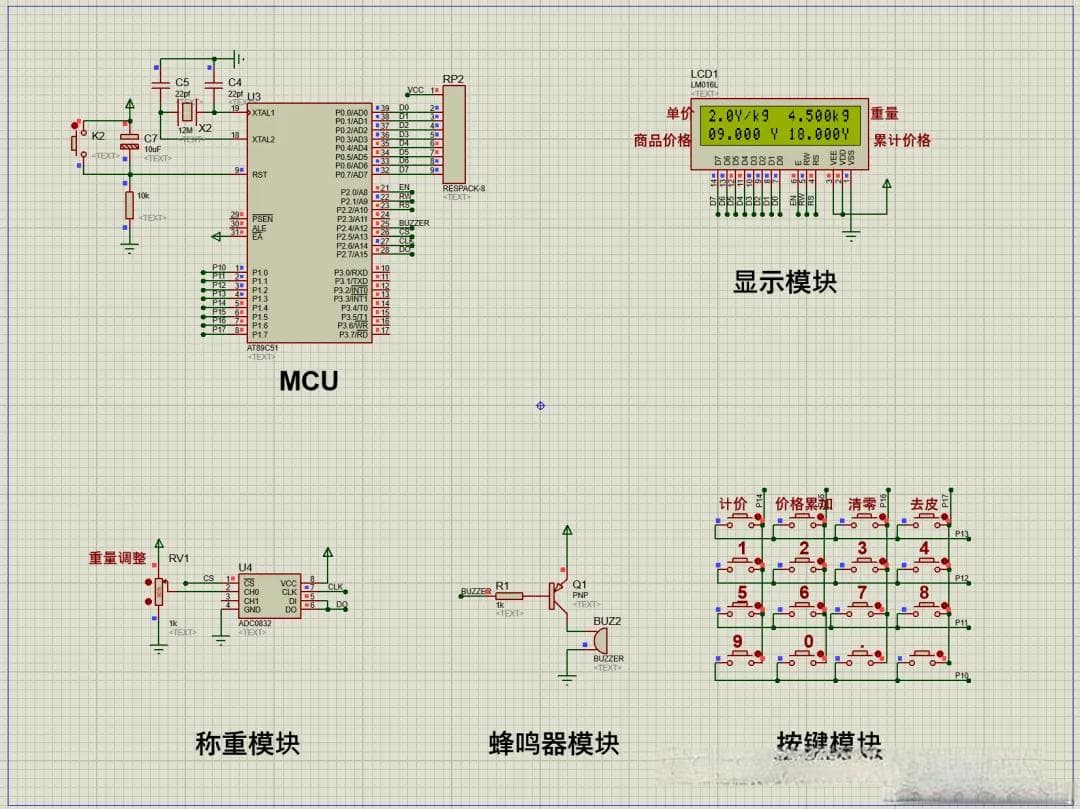Click the MCU heading label
The width and height of the screenshot is (1080, 809).
pyautogui.click(x=309, y=381)
